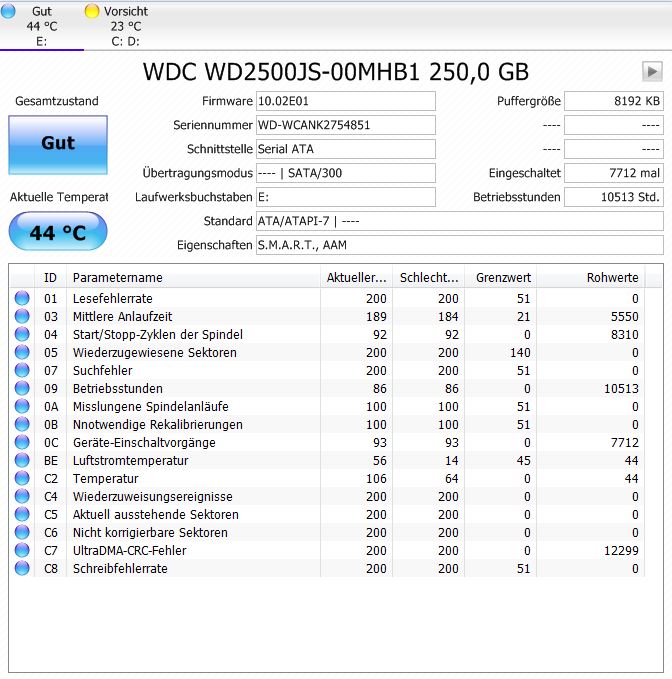Viewport: 672px width, 679px height.
Task: Sort by the Parametername column header
Action: (x=193, y=278)
